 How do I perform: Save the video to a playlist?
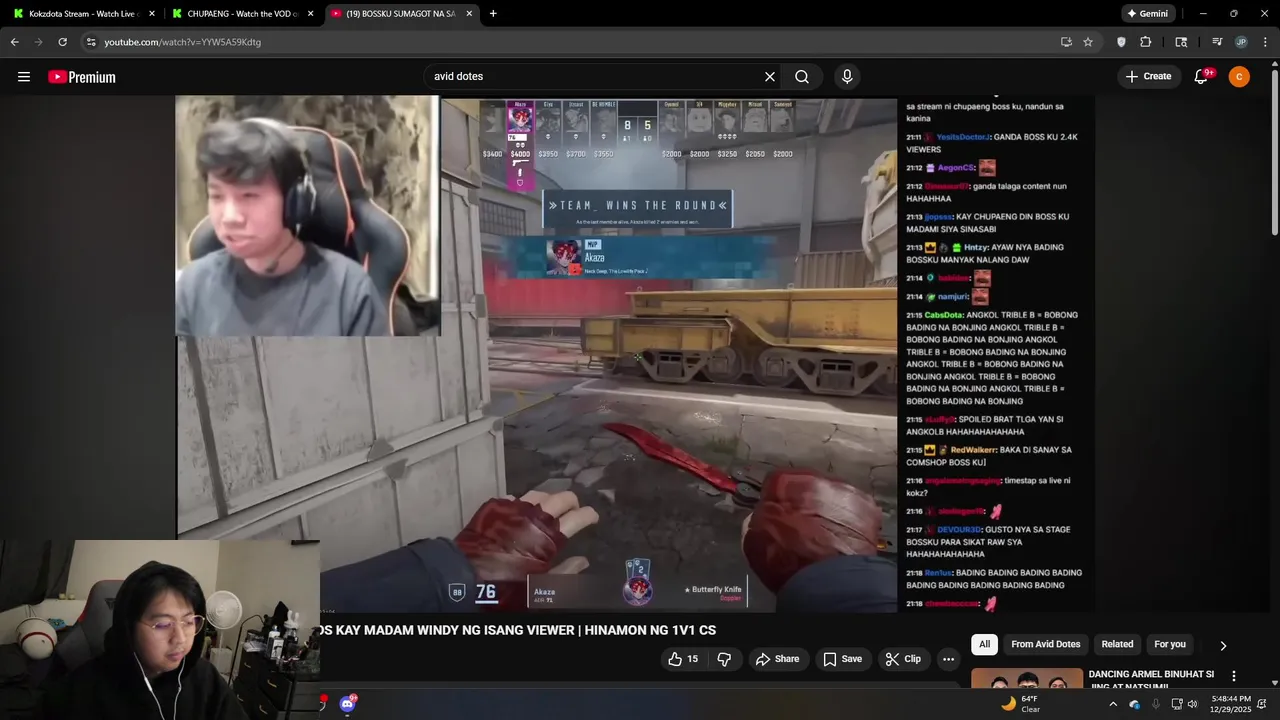tap(842, 659)
